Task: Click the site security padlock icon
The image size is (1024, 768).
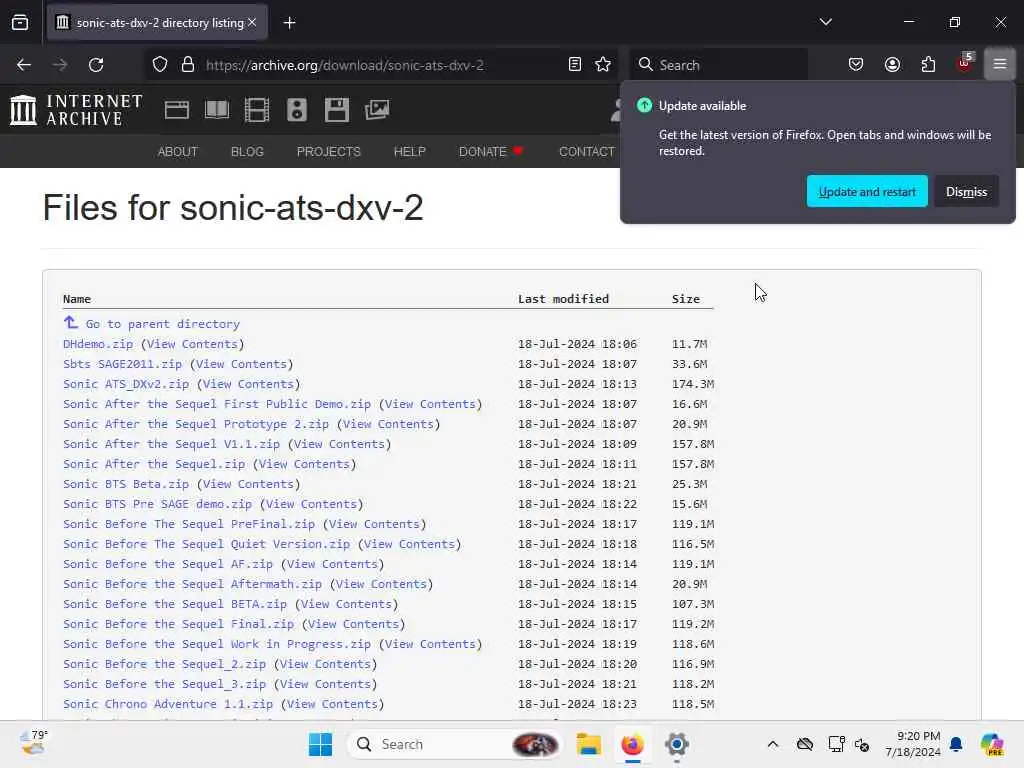Action: [x=188, y=65]
